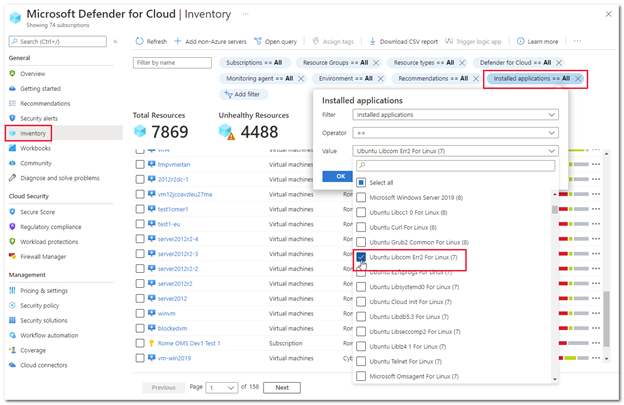Open ellipsis menu for vm-win2019 row
624x405 pixels.
click(596, 358)
